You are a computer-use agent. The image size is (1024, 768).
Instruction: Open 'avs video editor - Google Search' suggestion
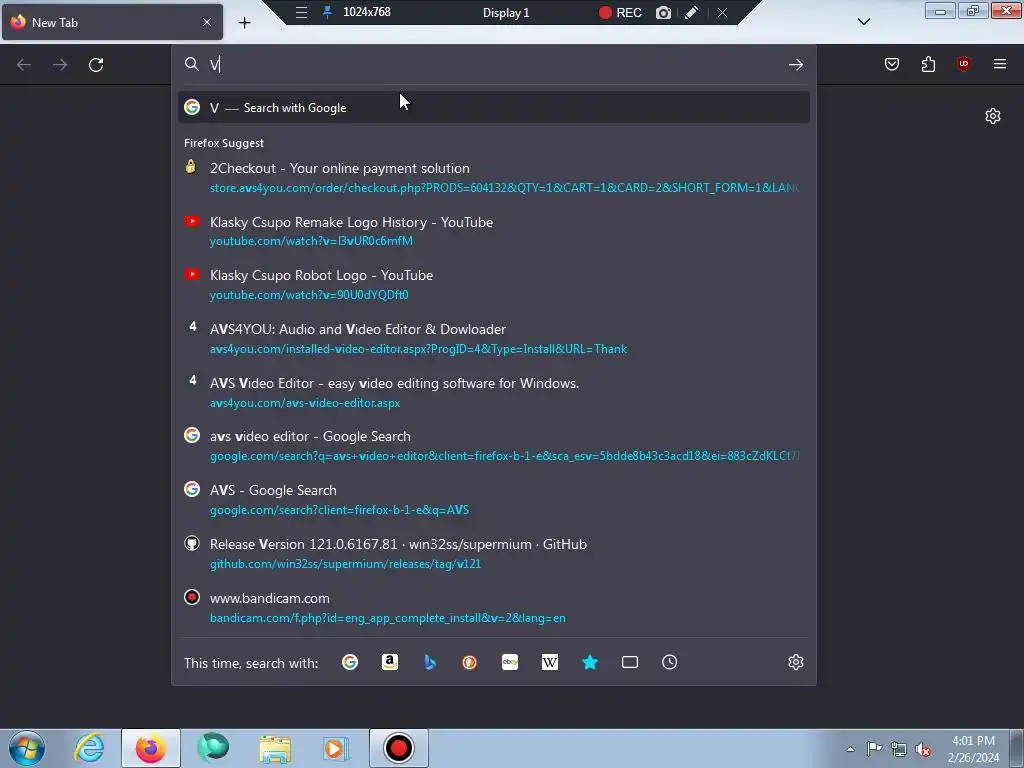click(494, 446)
